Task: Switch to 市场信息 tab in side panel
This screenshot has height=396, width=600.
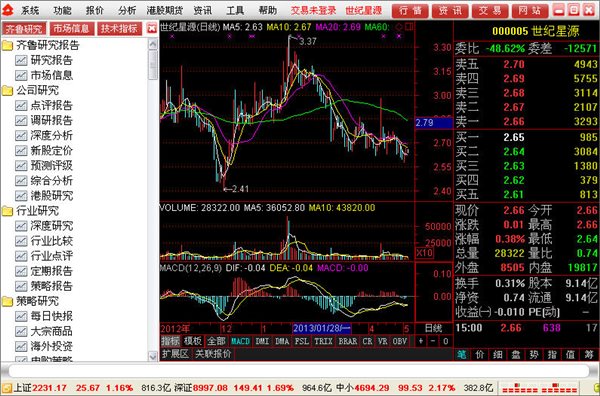Action: point(71,29)
